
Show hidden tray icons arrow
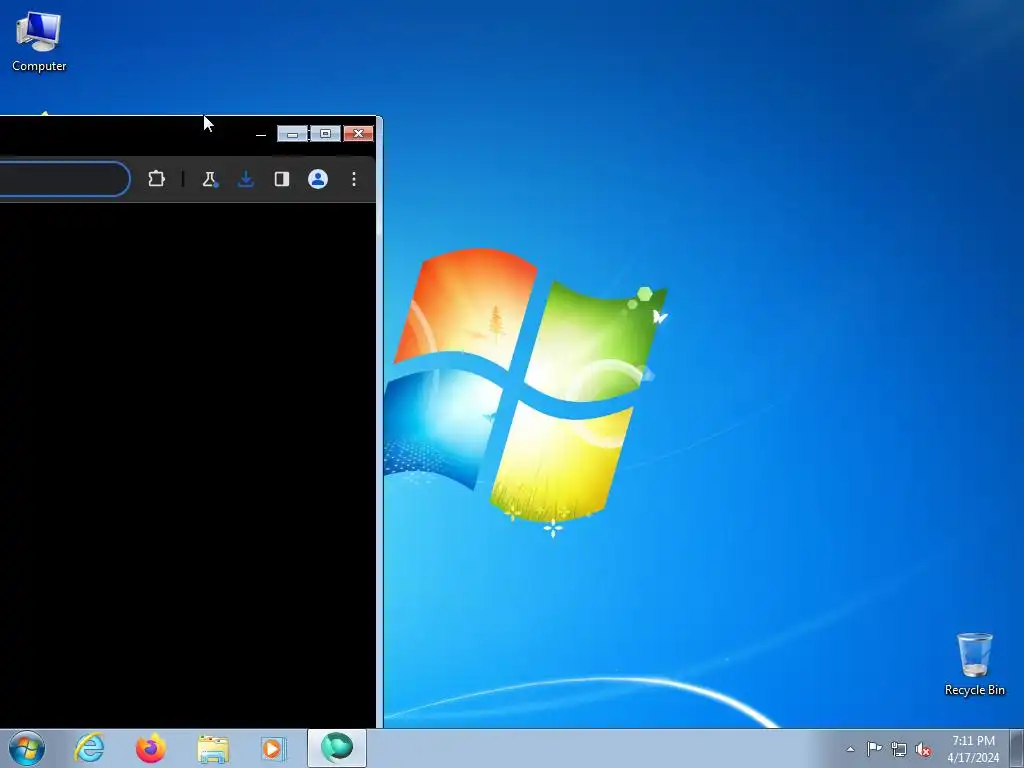(850, 749)
